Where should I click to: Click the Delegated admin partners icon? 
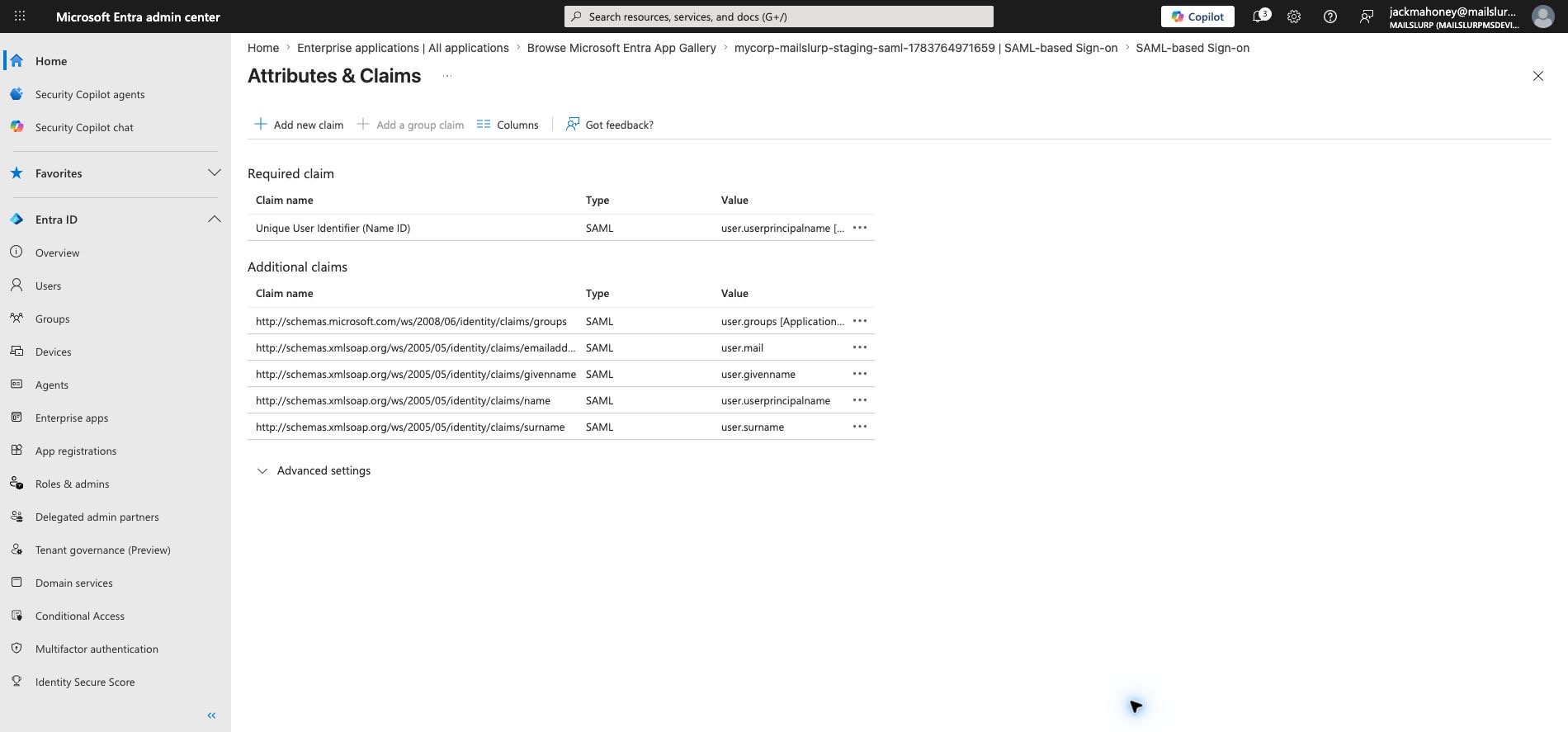tap(17, 517)
